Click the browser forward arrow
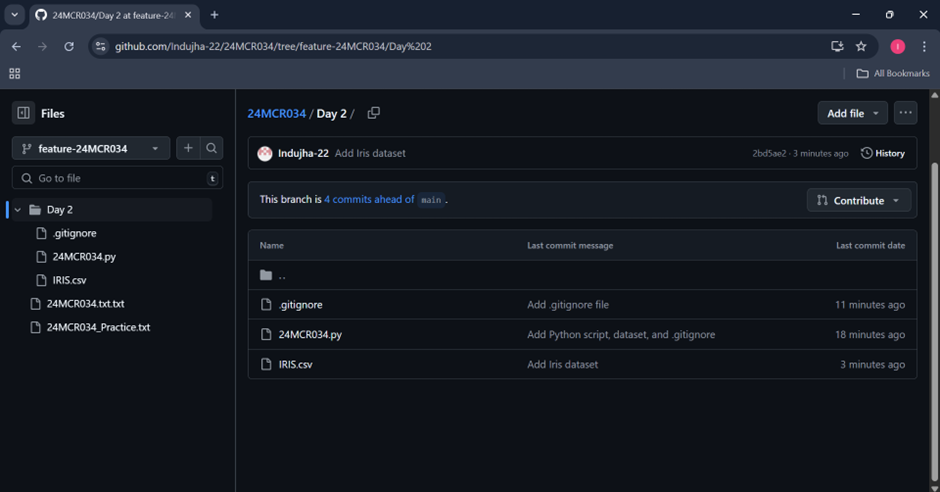Image resolution: width=940 pixels, height=492 pixels. click(42, 46)
